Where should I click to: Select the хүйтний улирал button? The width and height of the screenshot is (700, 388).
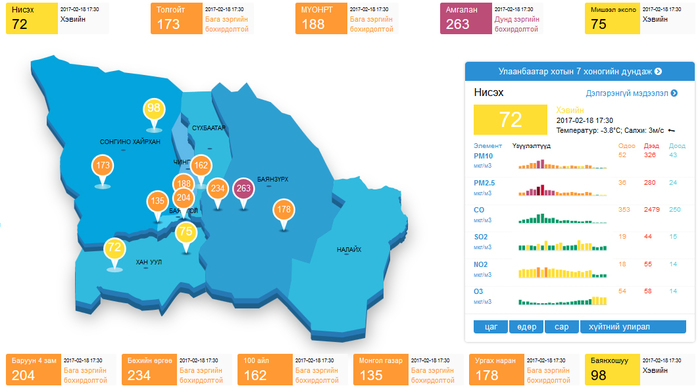pos(633,327)
